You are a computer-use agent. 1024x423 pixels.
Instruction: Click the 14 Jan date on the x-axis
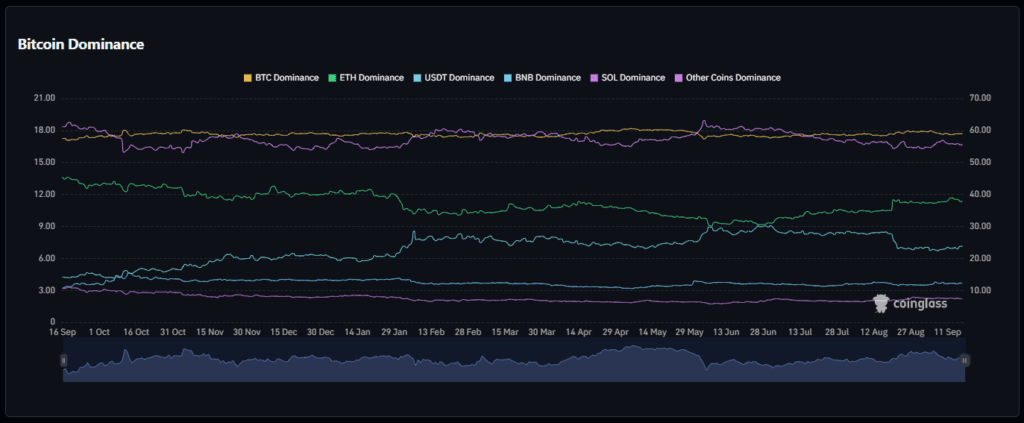[x=358, y=332]
